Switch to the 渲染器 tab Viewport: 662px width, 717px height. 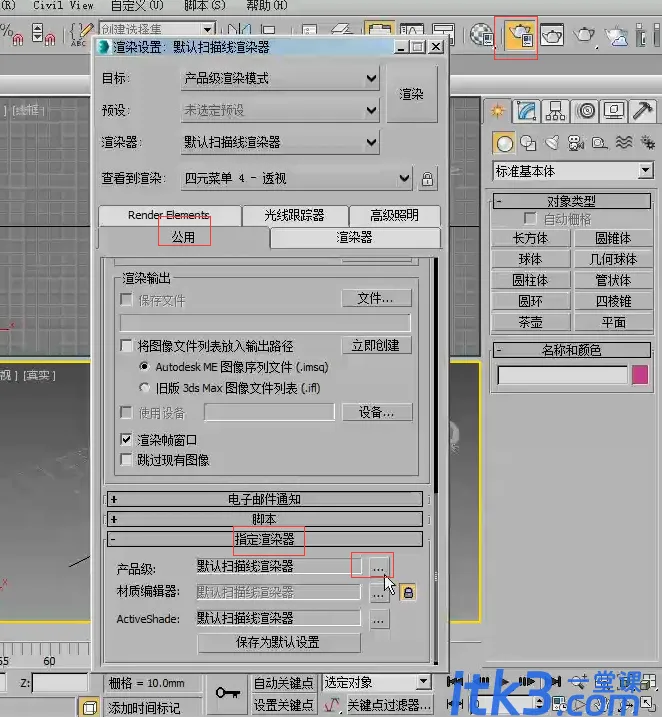(x=355, y=237)
